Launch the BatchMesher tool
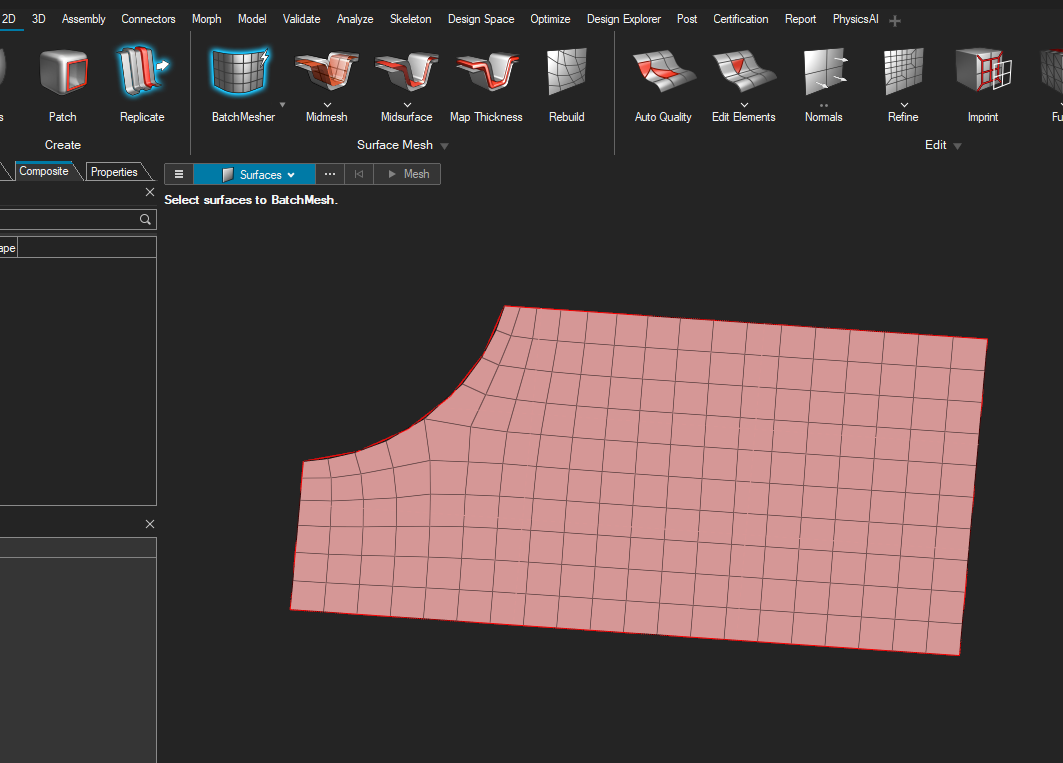This screenshot has width=1063, height=763. tap(241, 71)
